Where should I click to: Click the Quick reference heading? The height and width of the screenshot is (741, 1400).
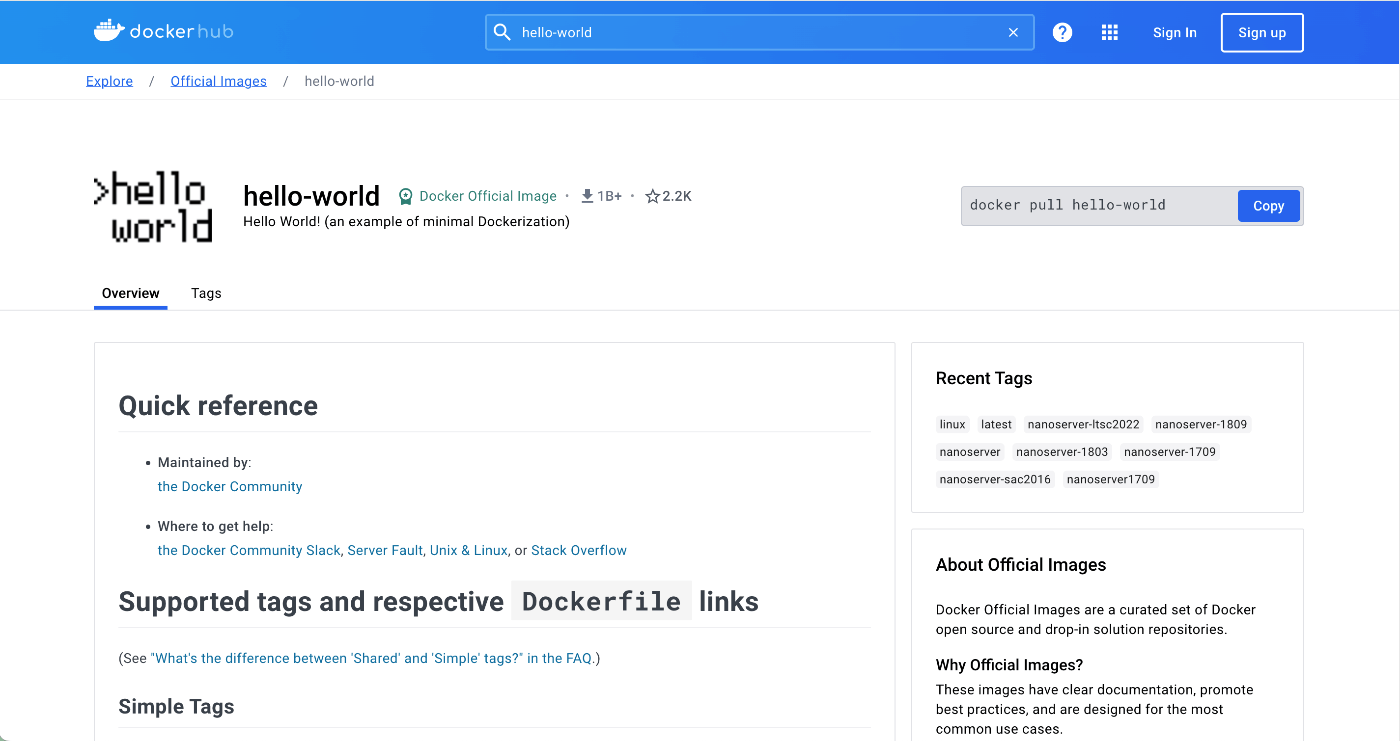[218, 405]
